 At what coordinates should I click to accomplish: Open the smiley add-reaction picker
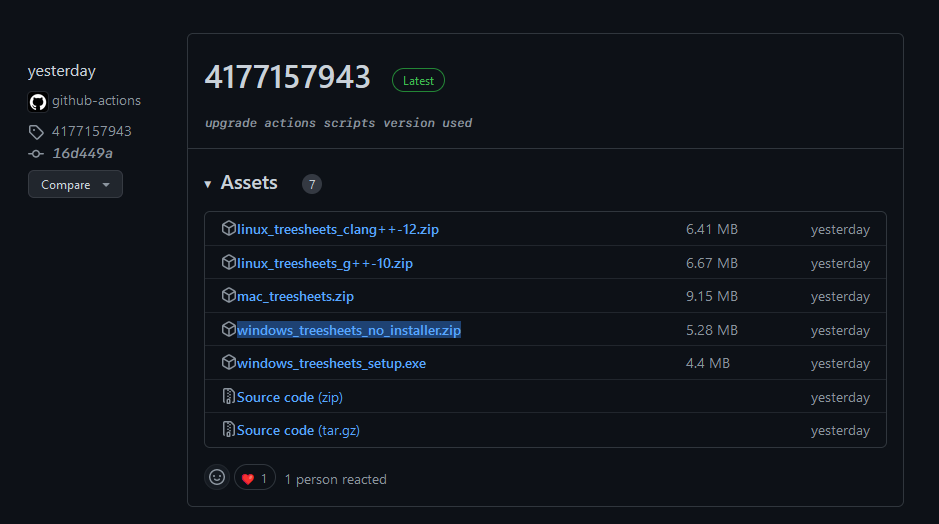click(217, 477)
